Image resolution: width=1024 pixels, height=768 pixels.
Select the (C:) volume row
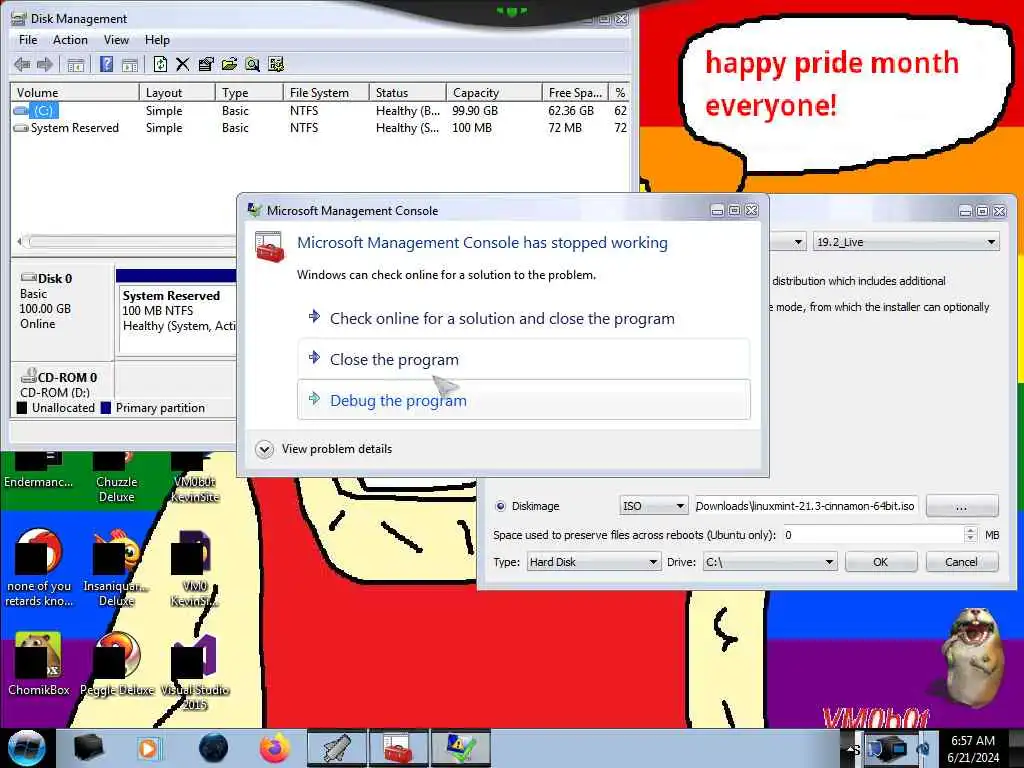pos(320,111)
